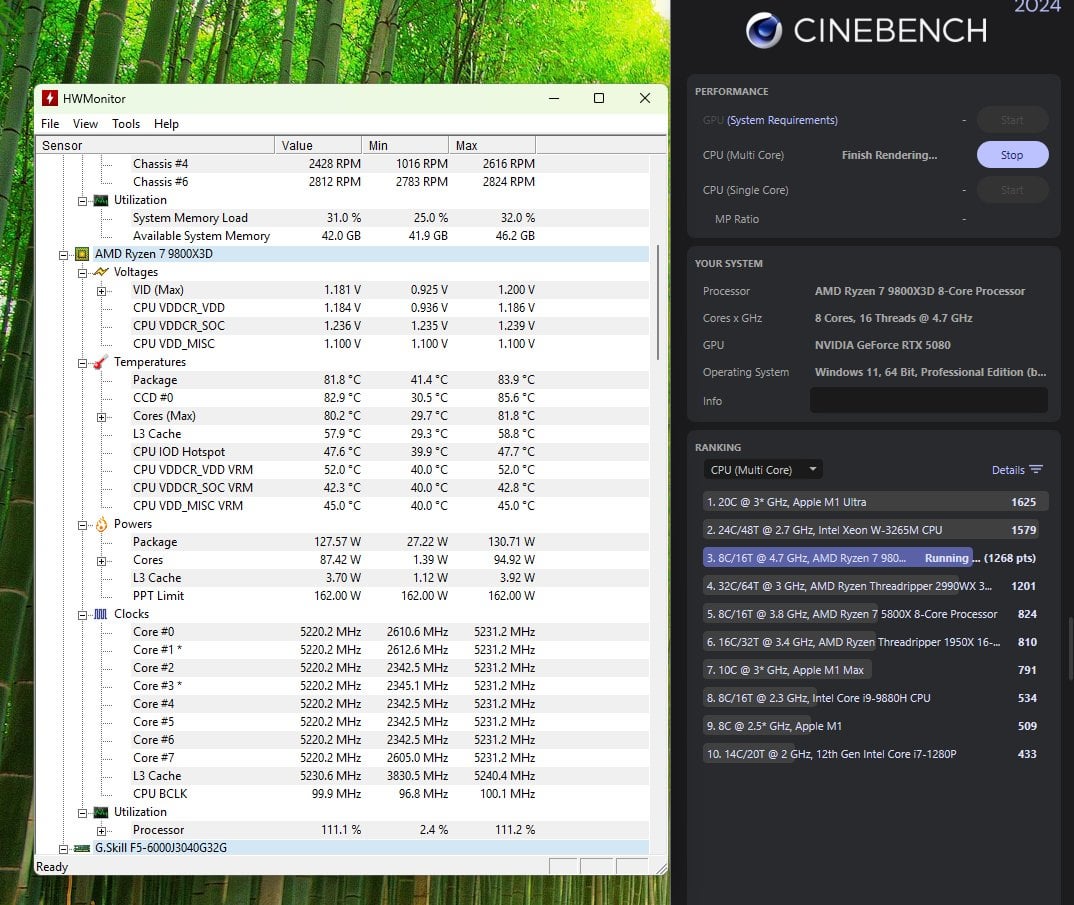Click the Cinebench logo sphere icon
Image resolution: width=1074 pixels, height=905 pixels.
tap(764, 30)
